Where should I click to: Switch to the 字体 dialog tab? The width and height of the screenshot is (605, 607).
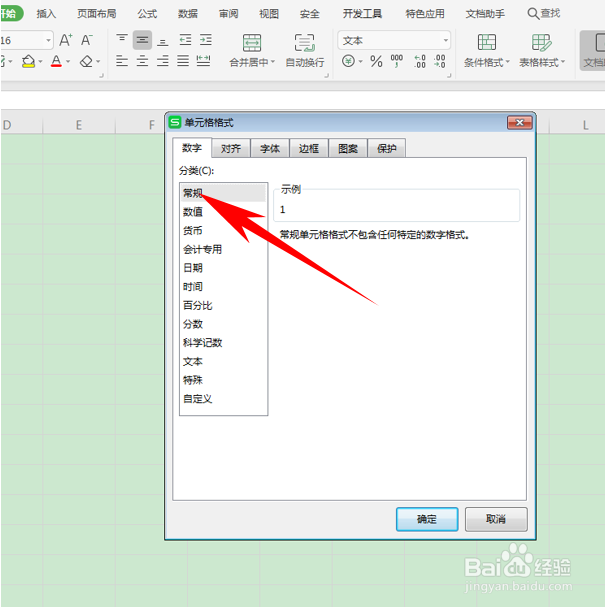point(270,148)
